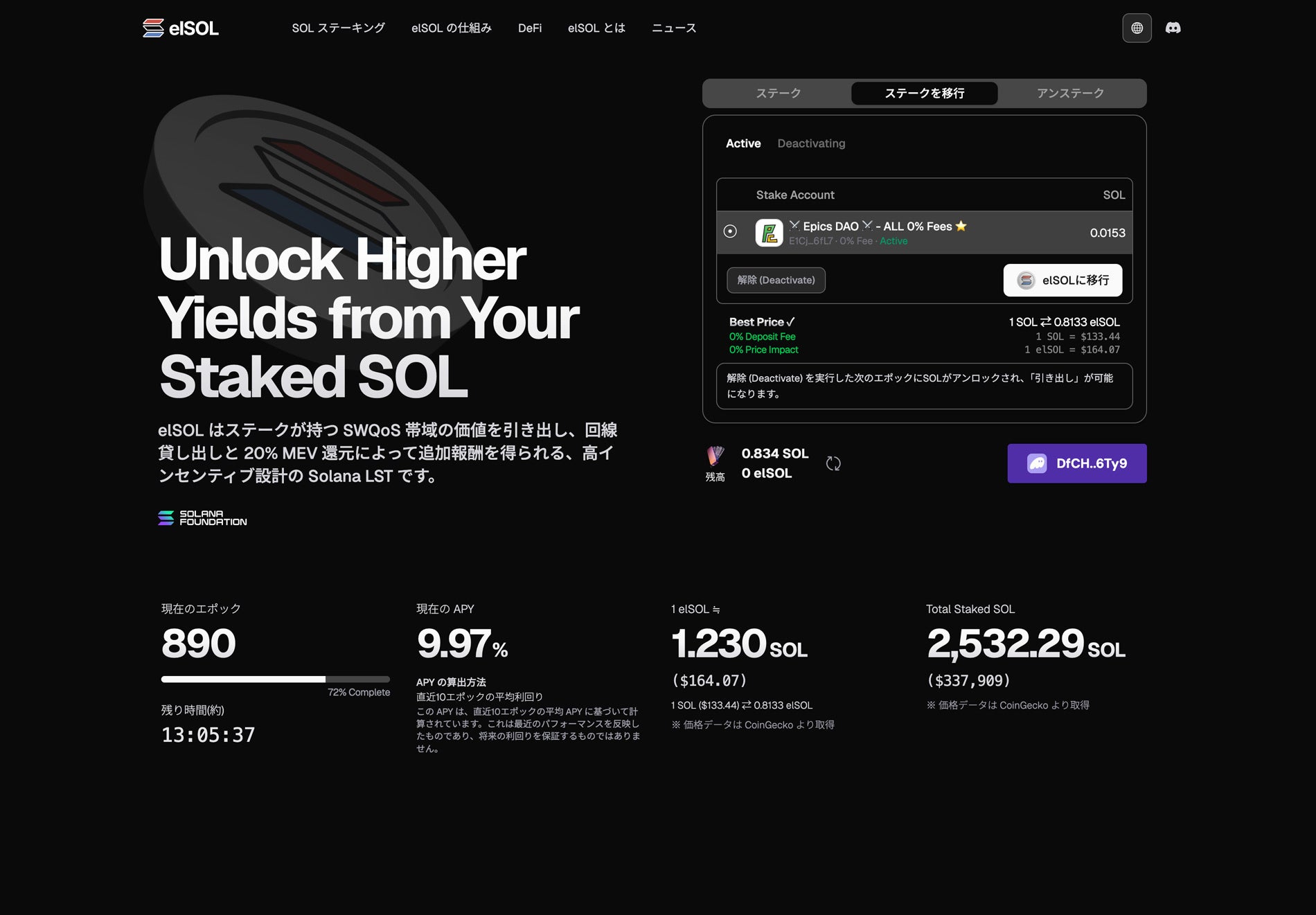Open the SOL ステーキング nav menu
The height and width of the screenshot is (915, 1316).
point(338,28)
